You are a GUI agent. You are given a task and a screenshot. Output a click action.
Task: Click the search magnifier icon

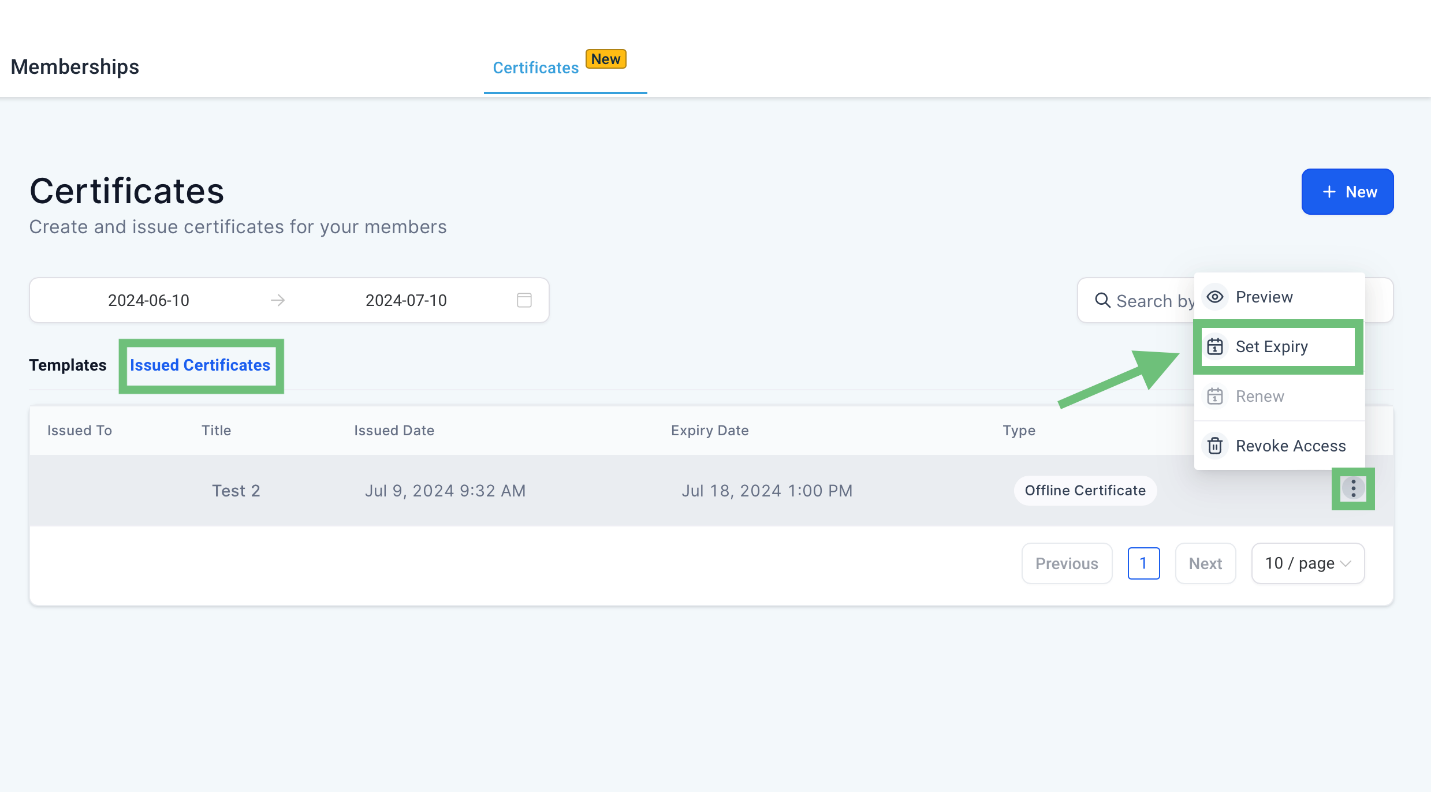coord(1102,300)
